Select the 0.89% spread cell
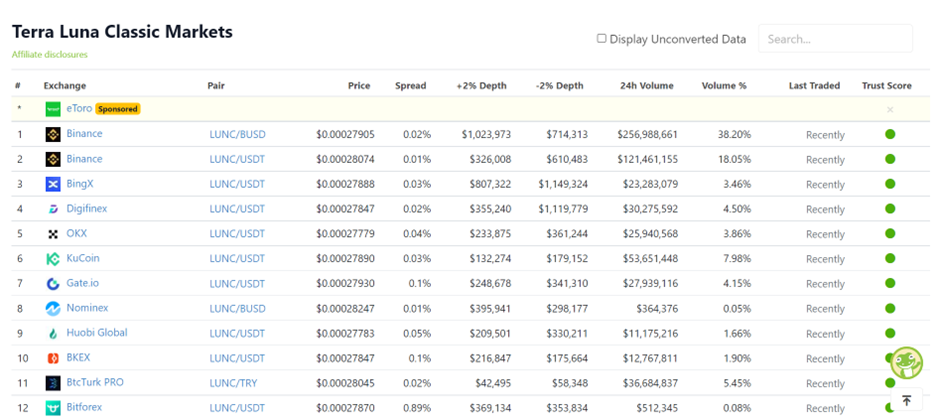 click(x=417, y=409)
